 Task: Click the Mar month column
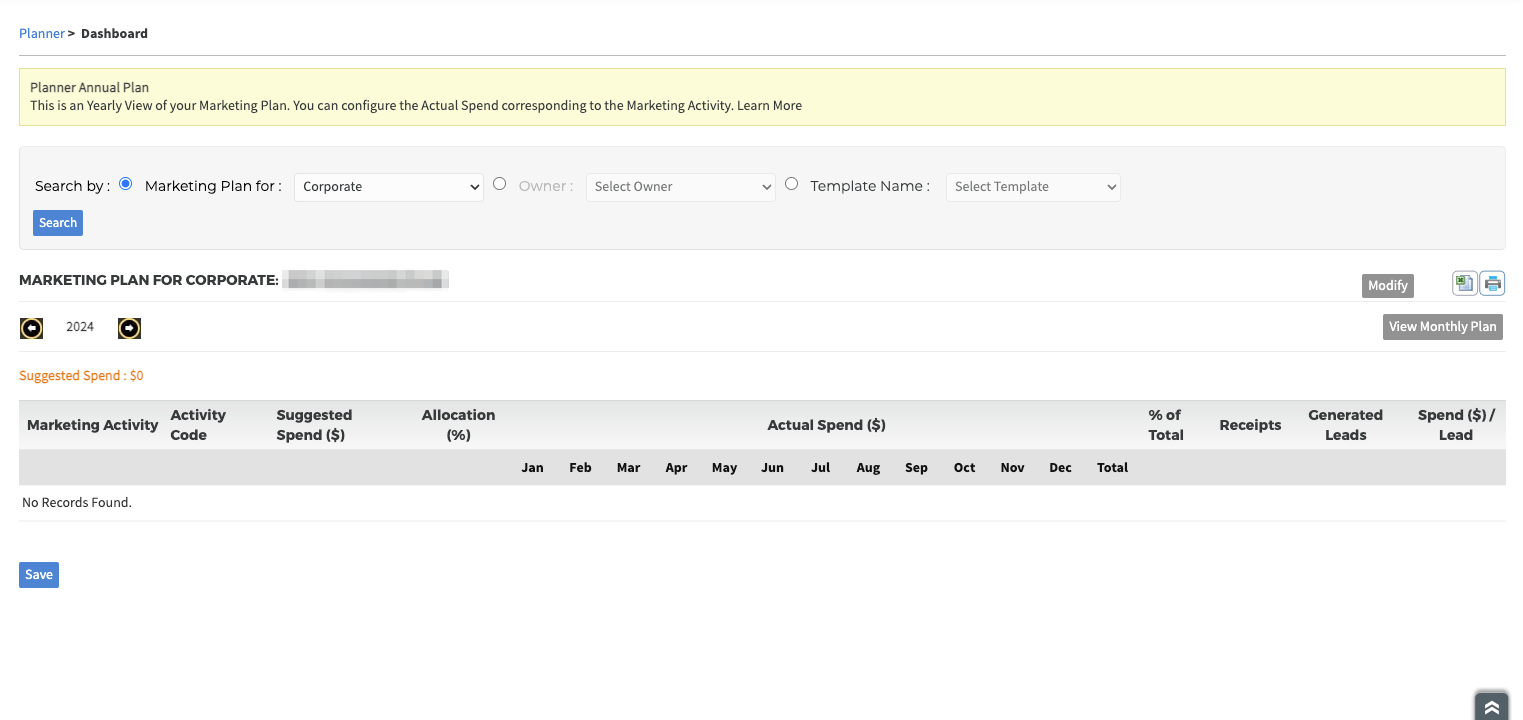[x=628, y=468]
